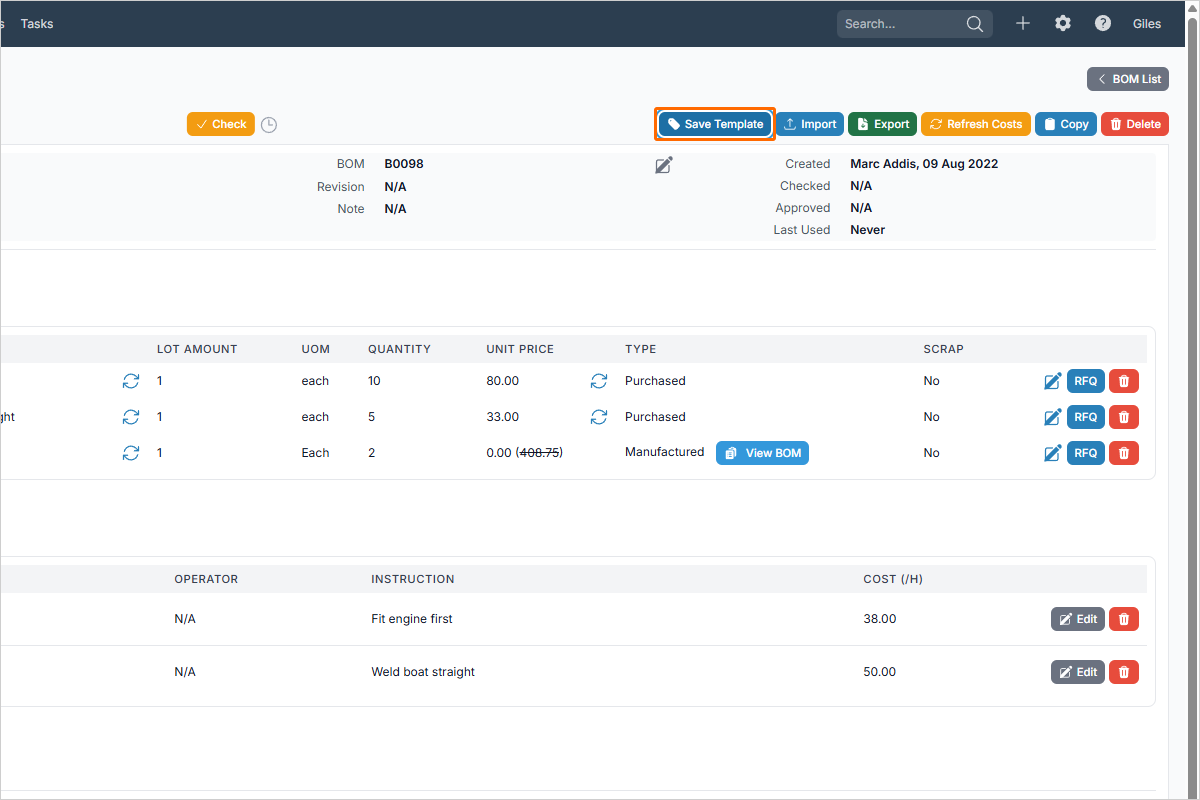Click the TYPE column header
Screen dimensions: 1200x800
640,349
